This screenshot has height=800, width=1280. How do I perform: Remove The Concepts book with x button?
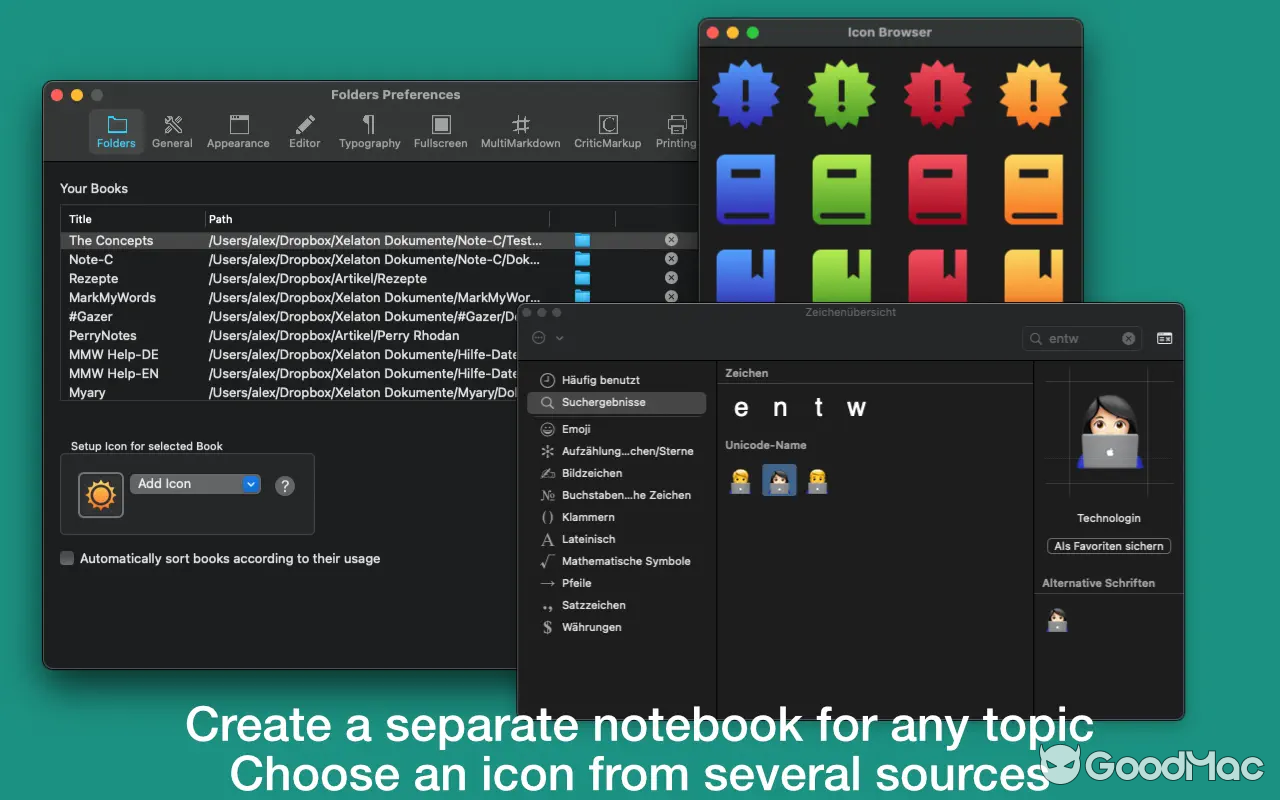tap(671, 240)
